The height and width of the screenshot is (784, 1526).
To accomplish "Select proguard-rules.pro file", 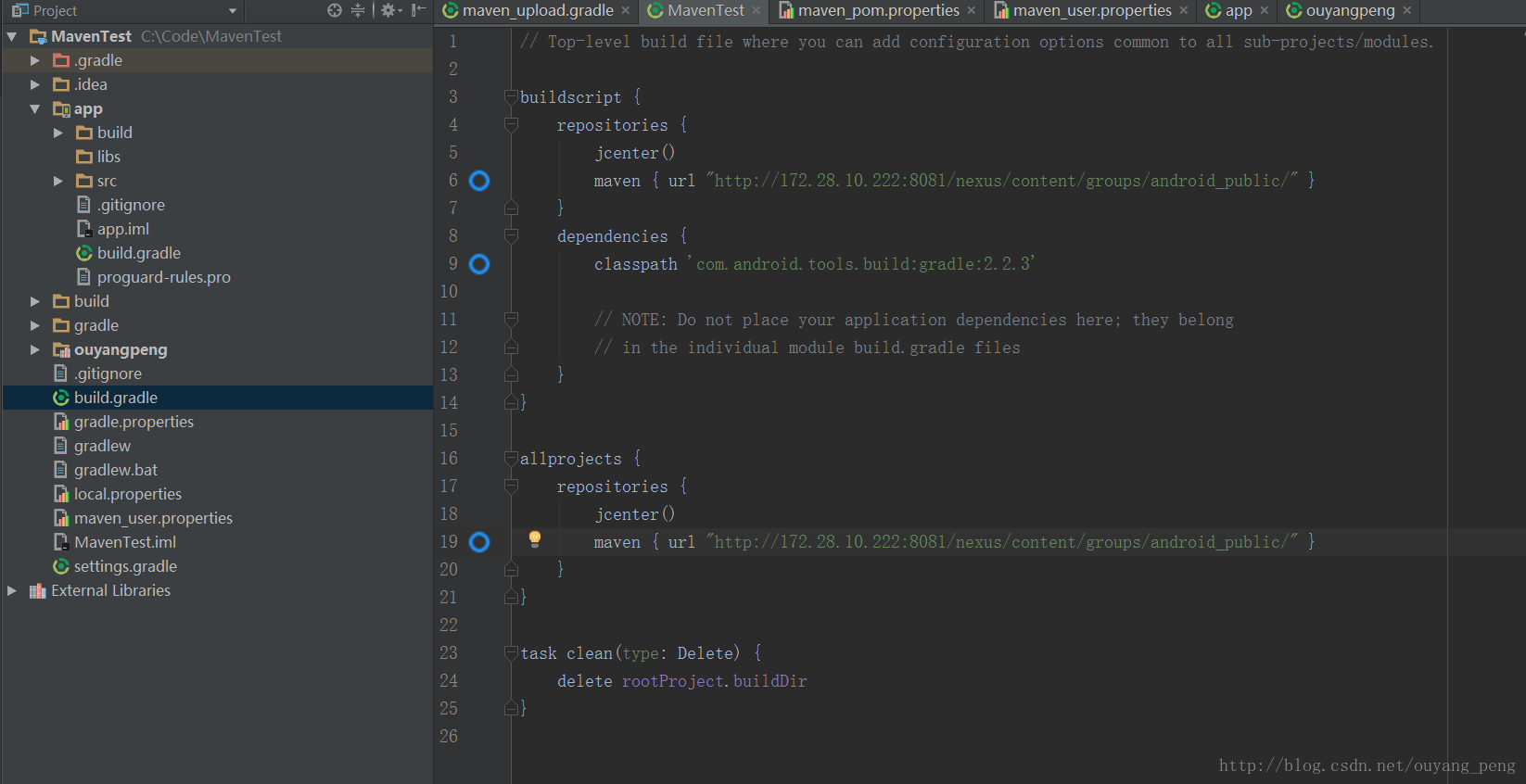I will [x=163, y=277].
